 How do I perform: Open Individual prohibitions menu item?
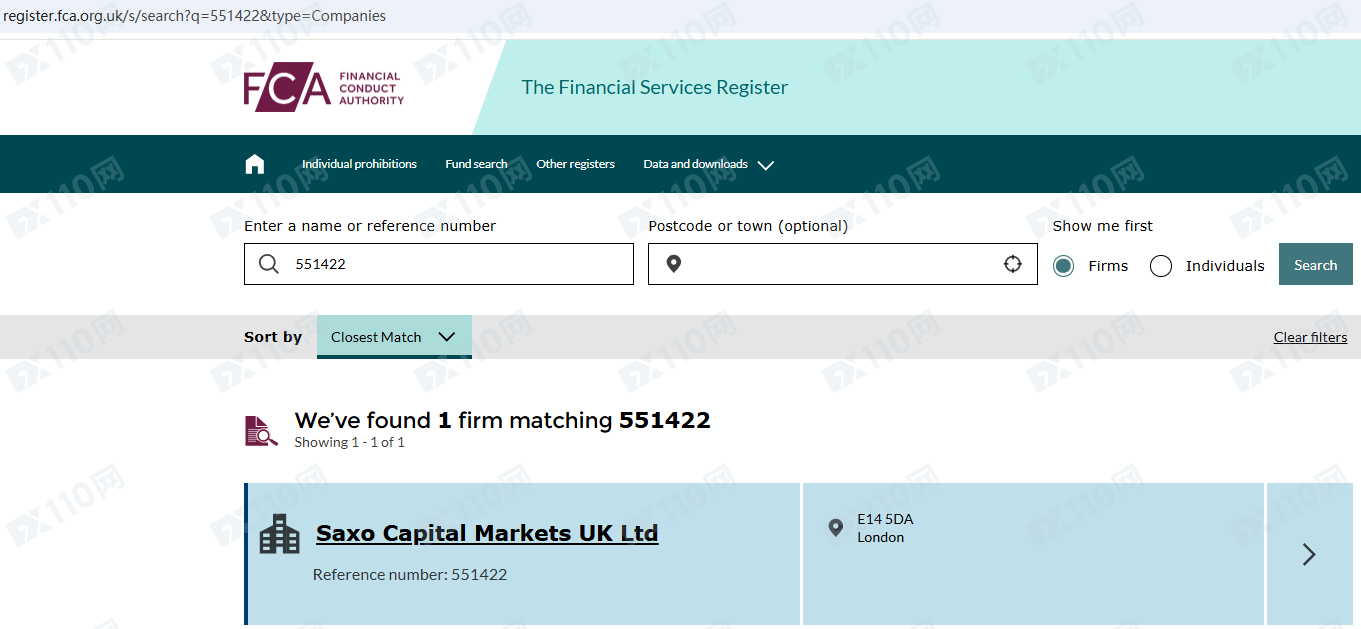click(359, 164)
